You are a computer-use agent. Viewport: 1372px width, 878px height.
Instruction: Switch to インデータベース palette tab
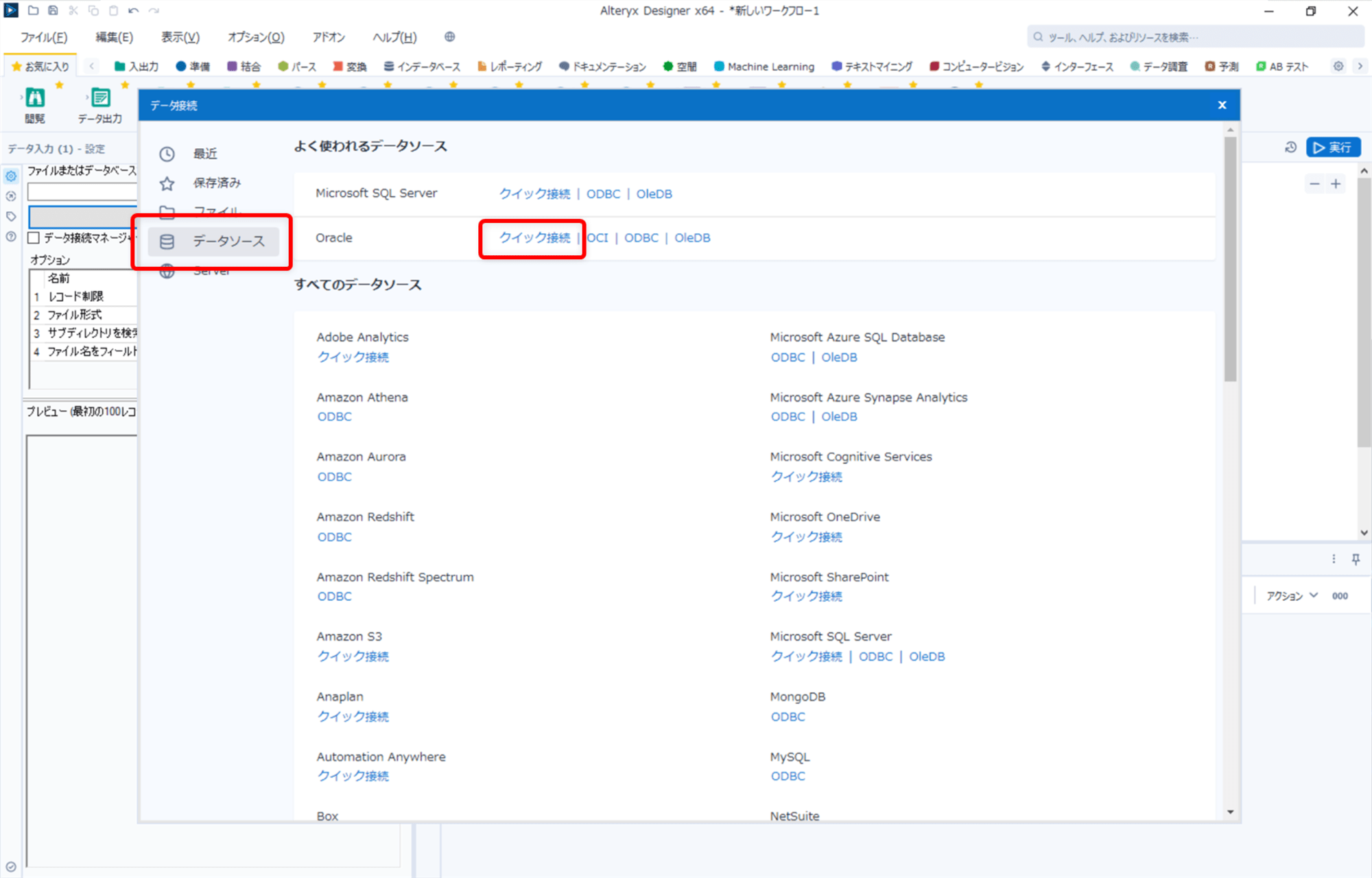tap(422, 67)
